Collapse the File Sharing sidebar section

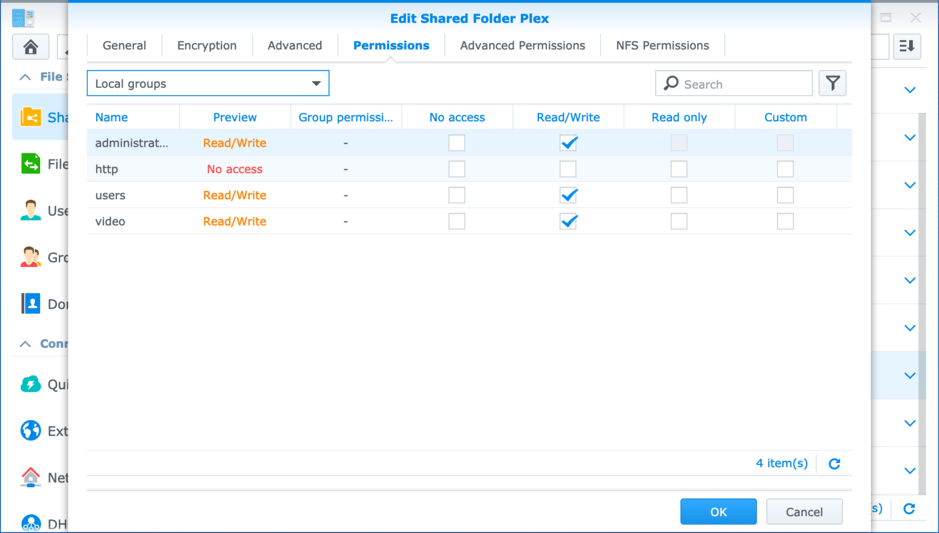coord(25,77)
